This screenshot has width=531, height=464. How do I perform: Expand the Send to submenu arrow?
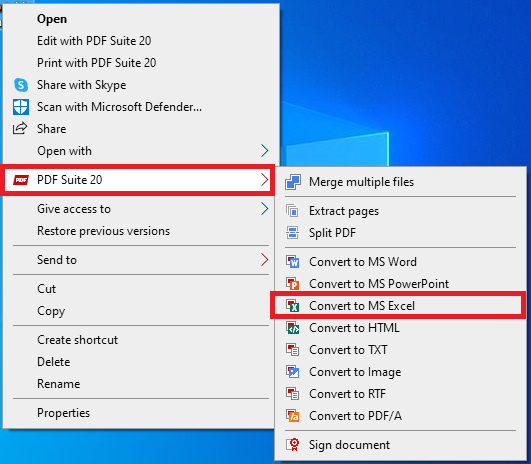(265, 260)
